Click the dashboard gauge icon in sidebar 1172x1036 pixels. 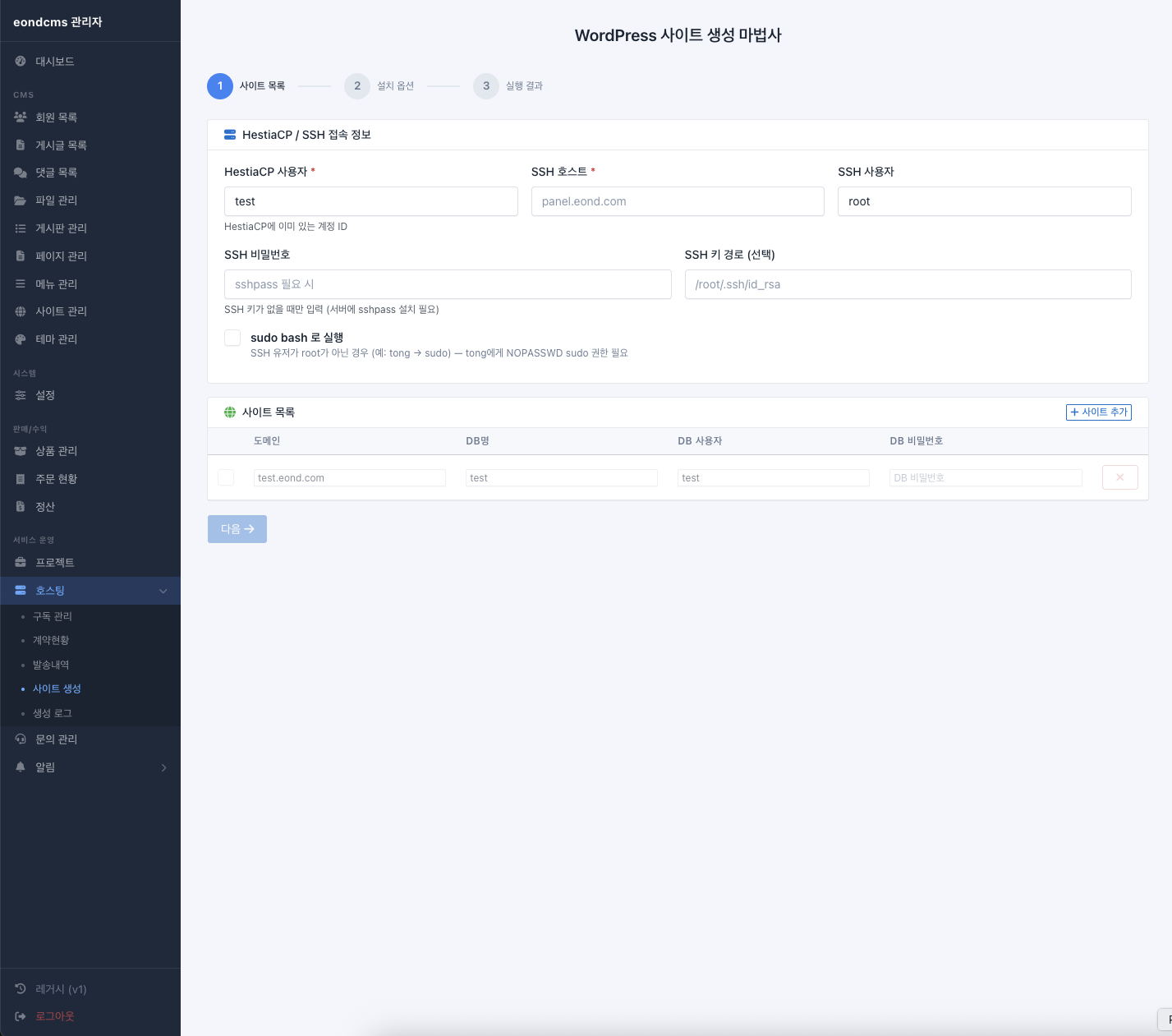21,62
